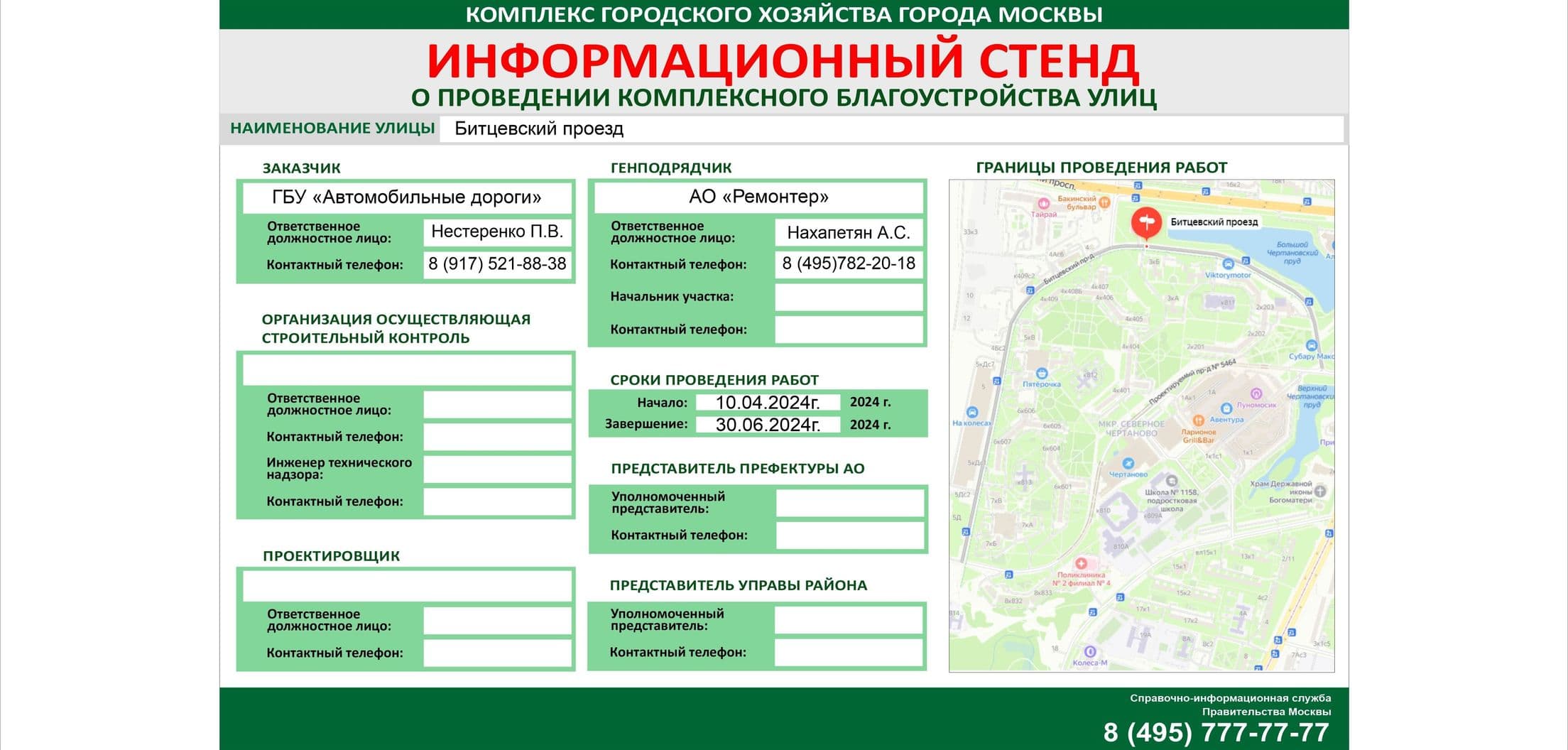Click the Авентура place icon
The image size is (1568, 750).
pos(1226,408)
